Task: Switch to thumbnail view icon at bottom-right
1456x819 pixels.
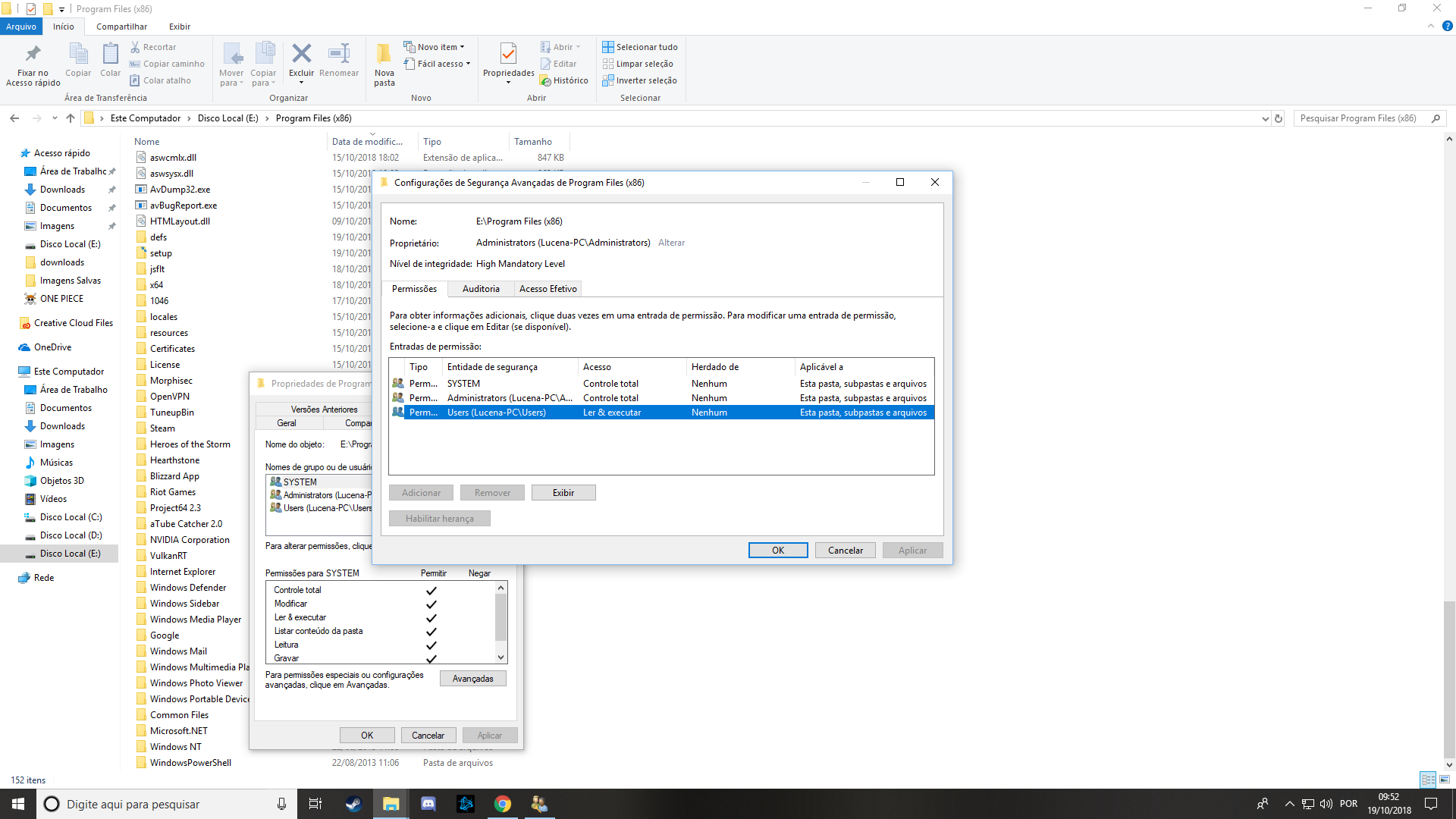Action: tap(1445, 780)
